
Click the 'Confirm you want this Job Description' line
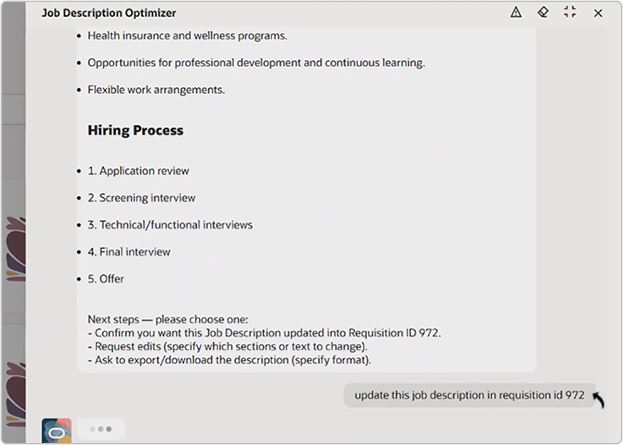pyautogui.click(x=265, y=333)
